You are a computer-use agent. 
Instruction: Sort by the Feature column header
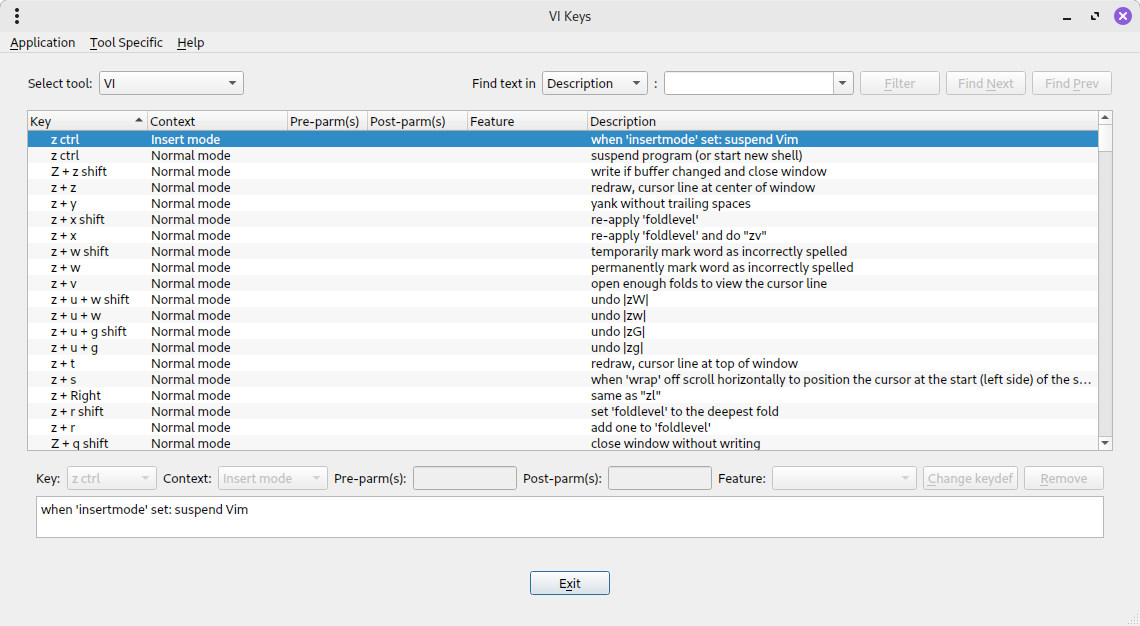(x=527, y=121)
